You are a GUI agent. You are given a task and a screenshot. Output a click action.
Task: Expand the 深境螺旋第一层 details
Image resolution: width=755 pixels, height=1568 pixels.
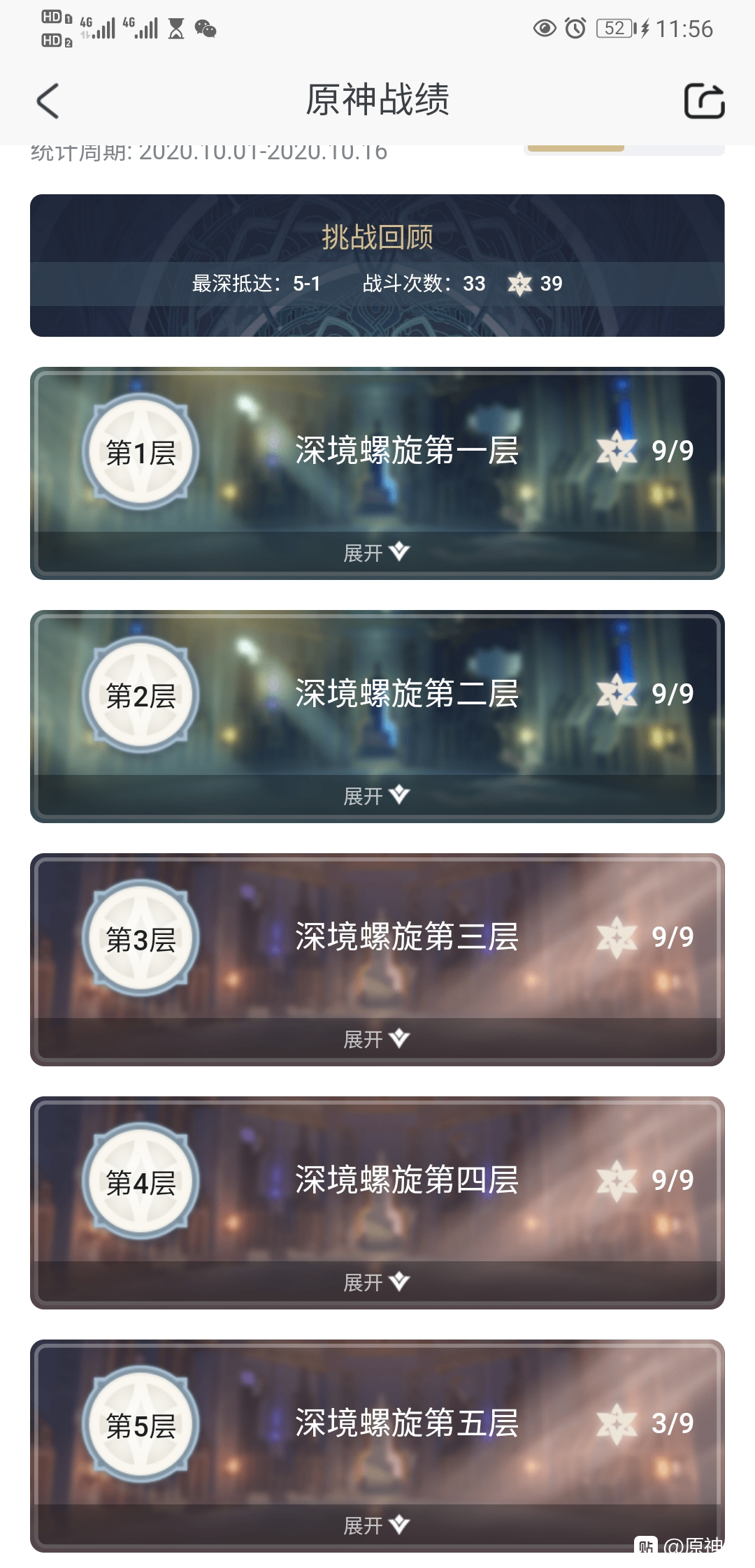point(377,552)
